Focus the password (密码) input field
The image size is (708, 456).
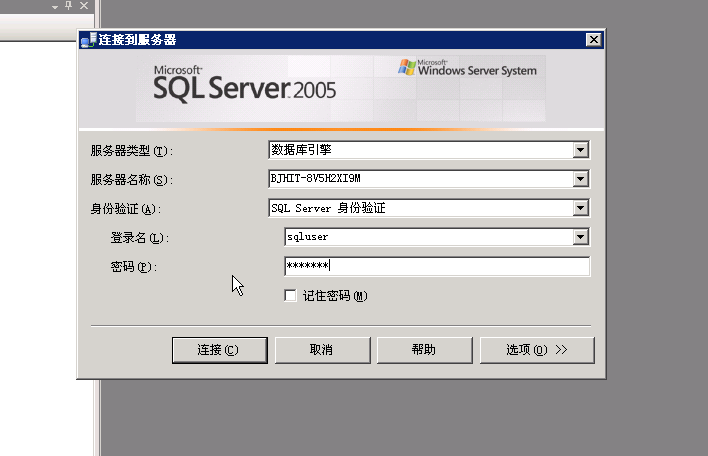tap(437, 266)
